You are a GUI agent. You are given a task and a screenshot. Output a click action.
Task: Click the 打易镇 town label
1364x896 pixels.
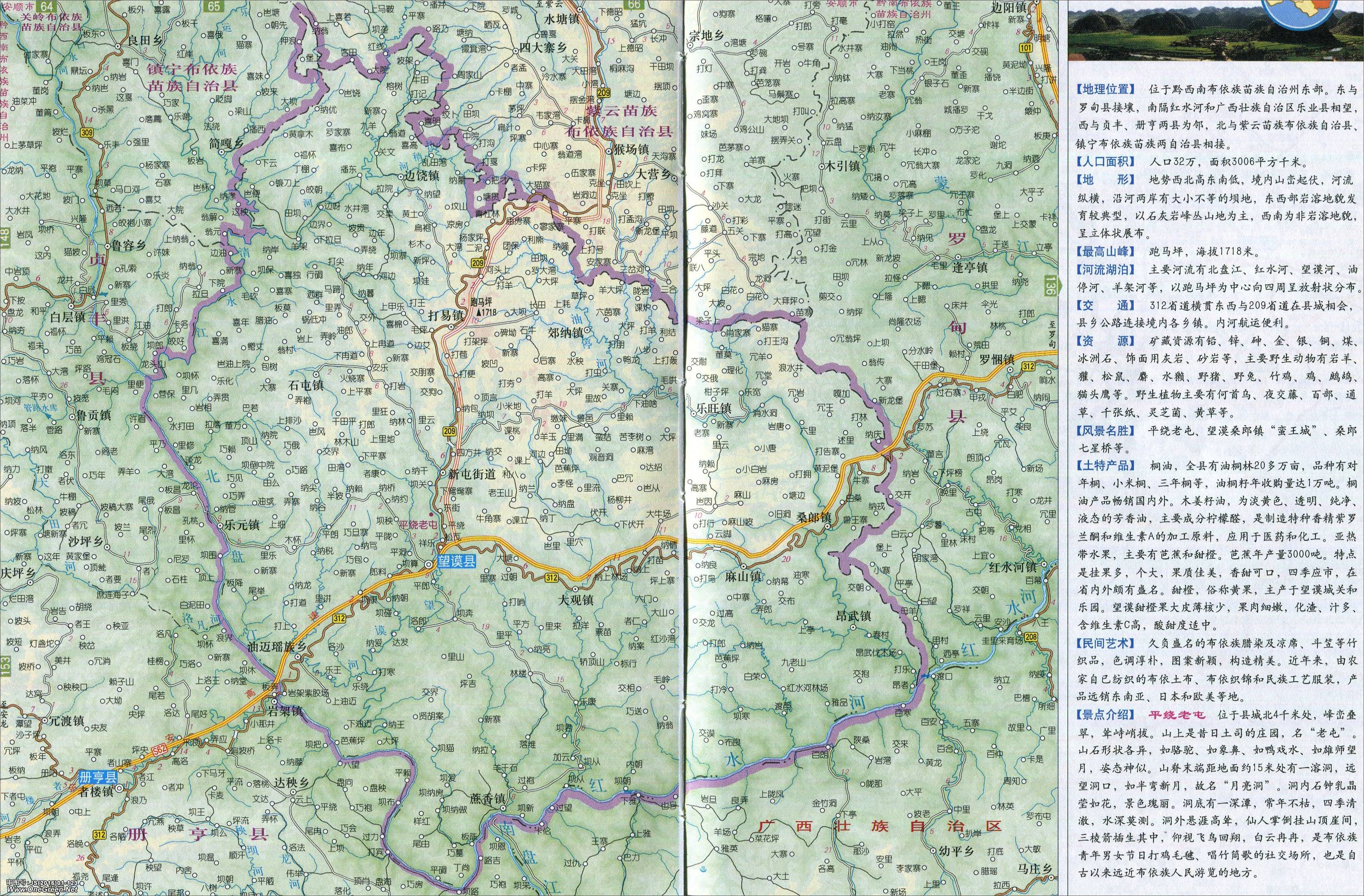click(x=446, y=316)
